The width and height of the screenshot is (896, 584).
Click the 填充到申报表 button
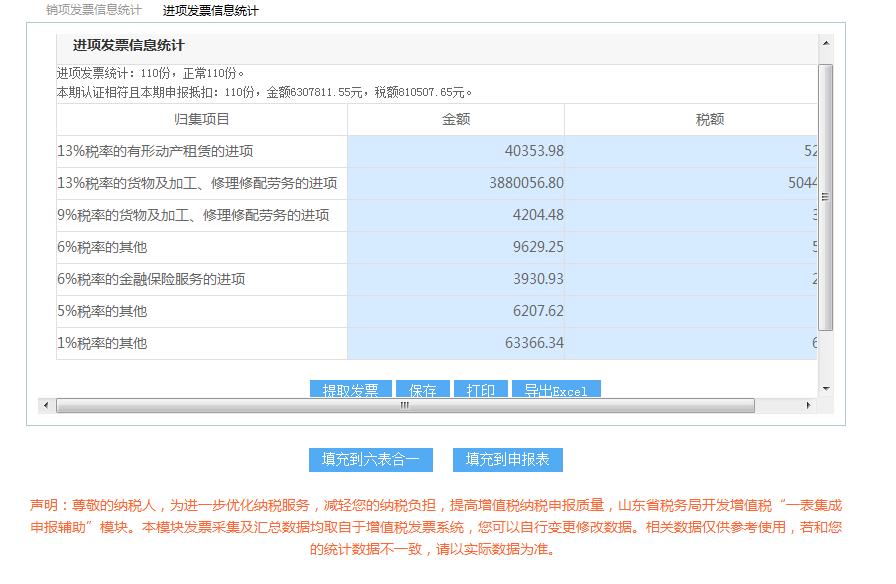coord(508,459)
